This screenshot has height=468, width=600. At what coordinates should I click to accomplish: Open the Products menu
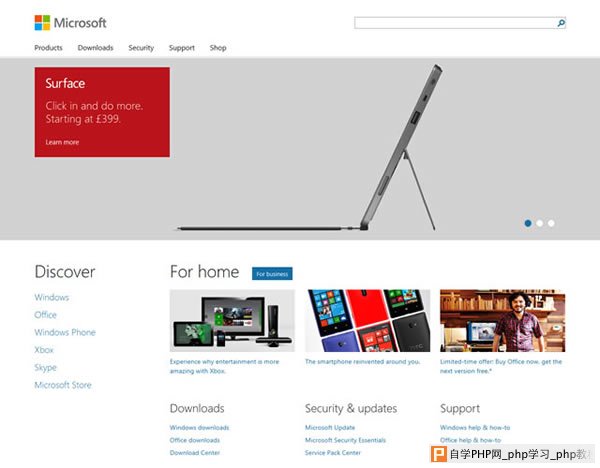pyautogui.click(x=48, y=48)
